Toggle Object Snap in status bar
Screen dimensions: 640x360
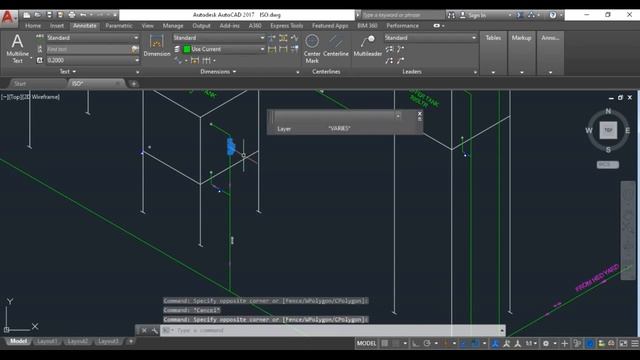476,344
